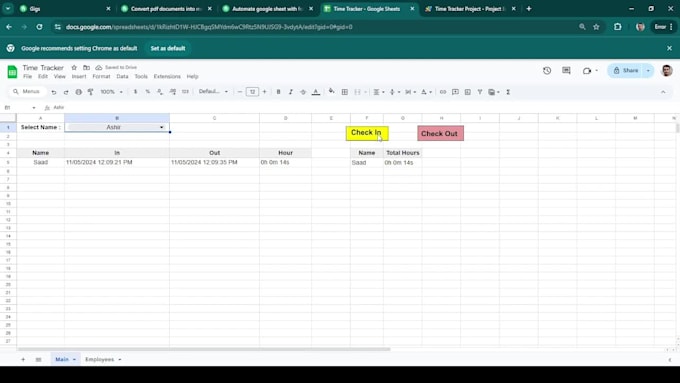Click the Meet camera icon
Image resolution: width=680 pixels, height=383 pixels.
[587, 71]
